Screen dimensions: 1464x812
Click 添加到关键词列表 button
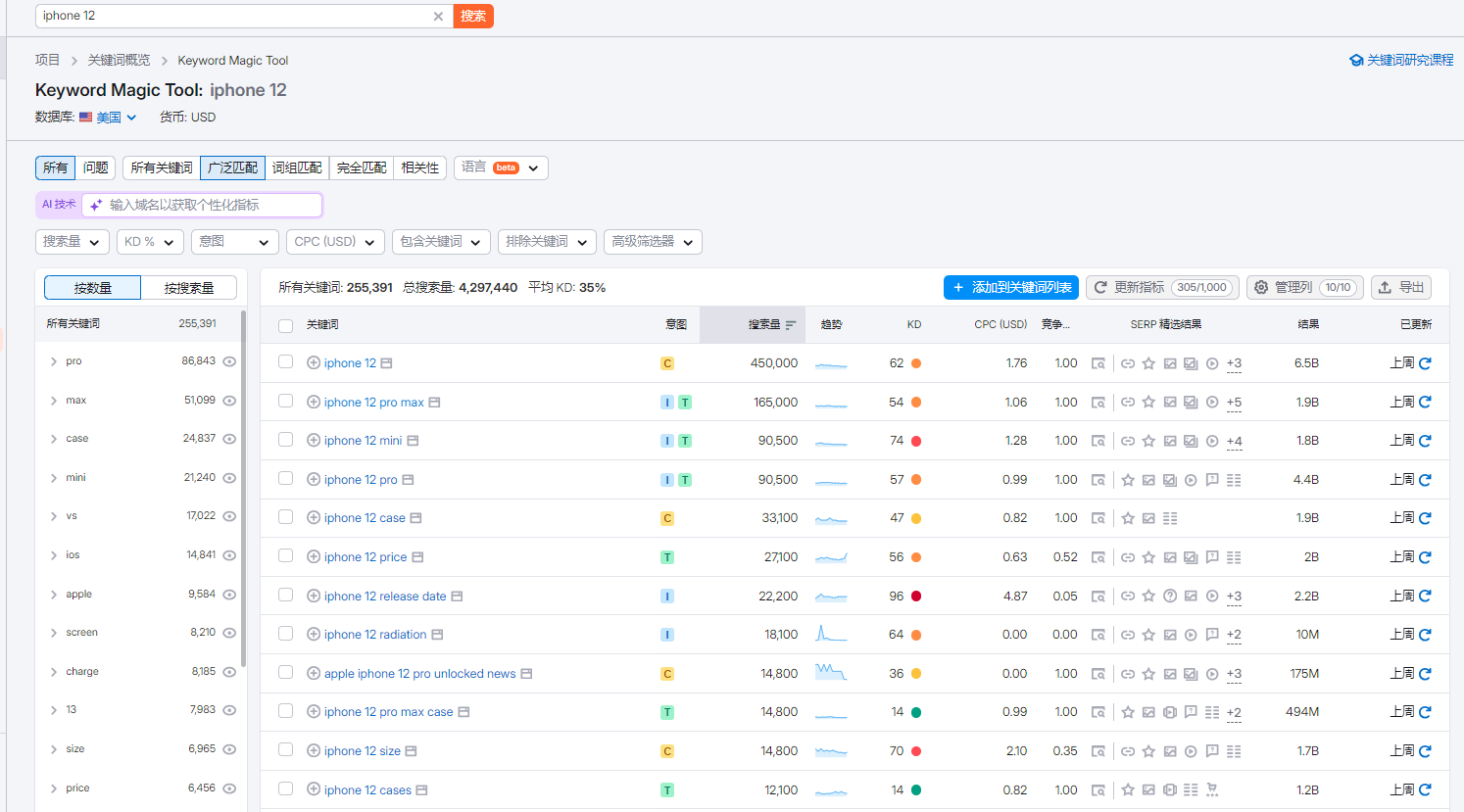tap(1011, 288)
